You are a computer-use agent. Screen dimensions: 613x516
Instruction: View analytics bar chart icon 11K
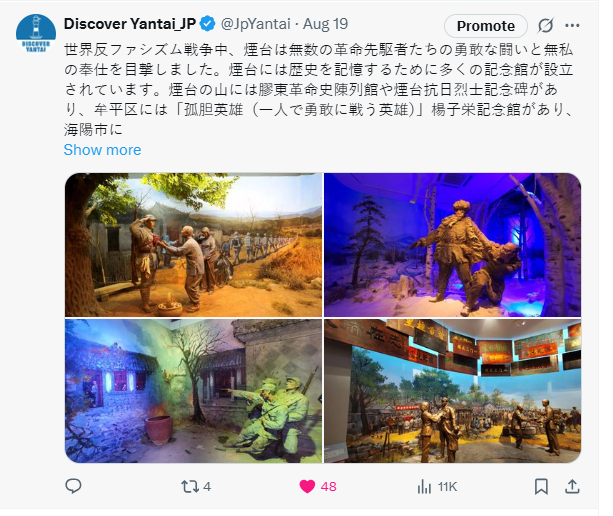(x=437, y=487)
